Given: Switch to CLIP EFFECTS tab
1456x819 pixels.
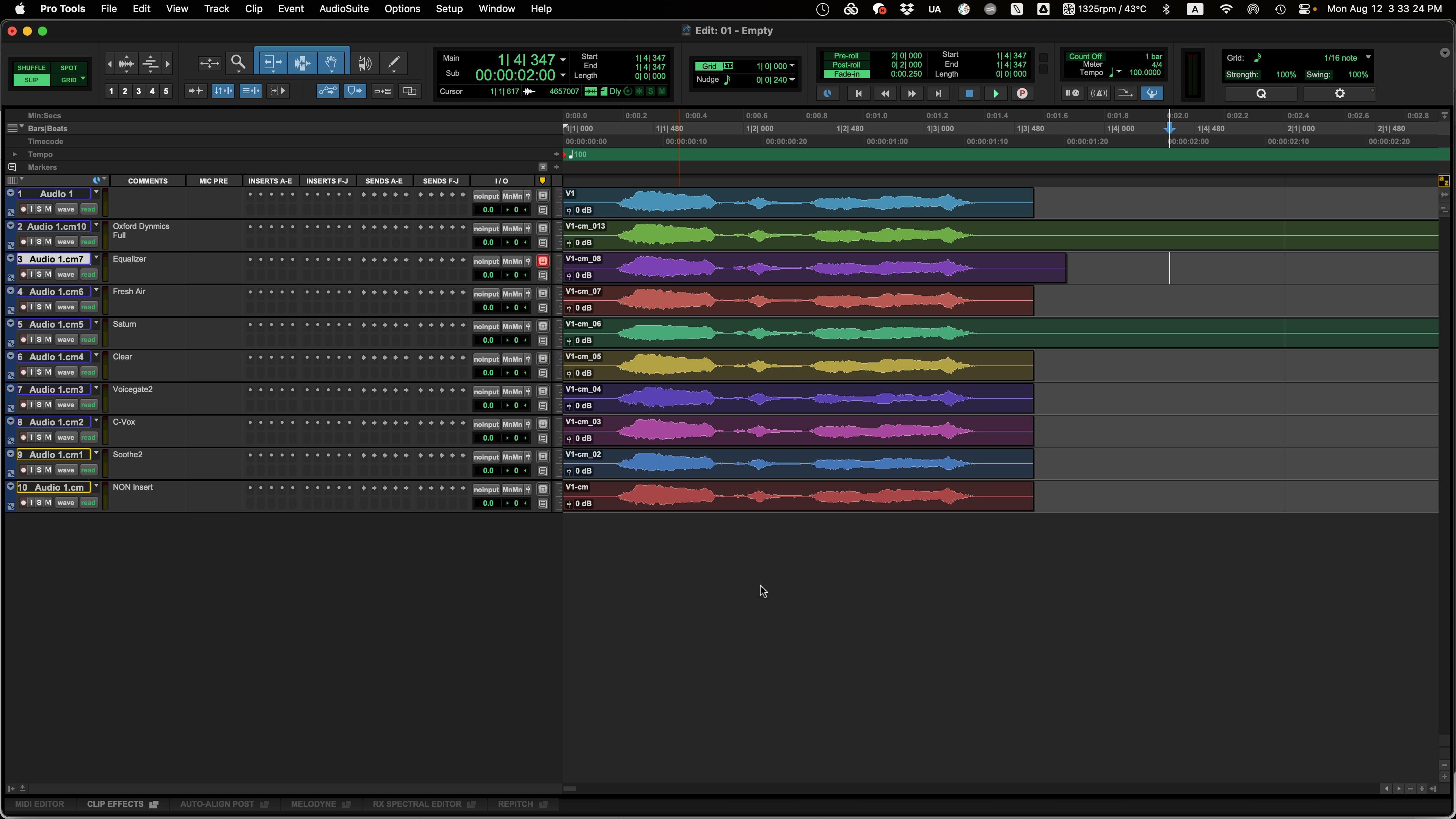Looking at the screenshot, I should [122, 804].
